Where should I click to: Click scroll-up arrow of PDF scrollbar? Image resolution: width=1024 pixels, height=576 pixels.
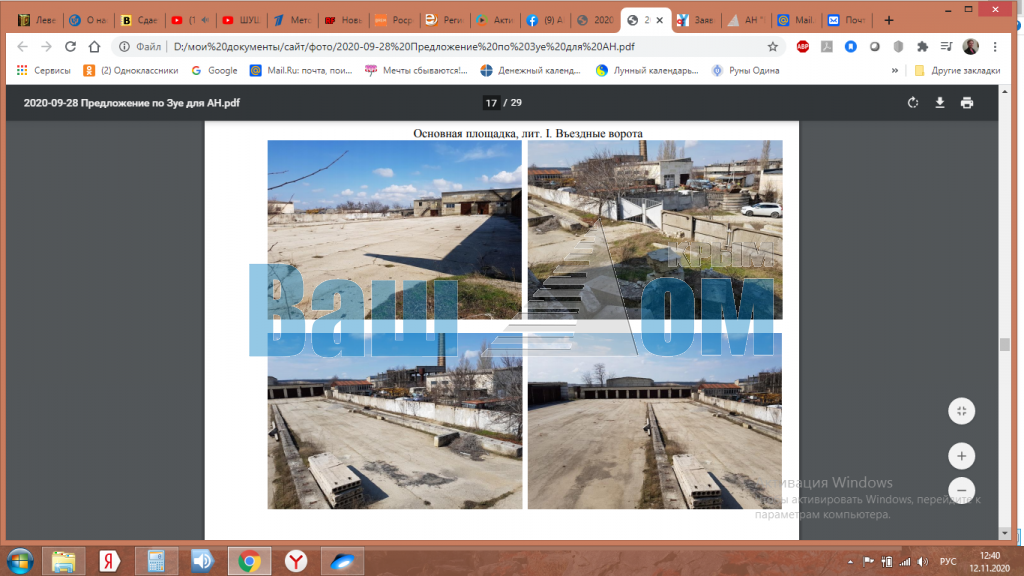click(x=1004, y=91)
